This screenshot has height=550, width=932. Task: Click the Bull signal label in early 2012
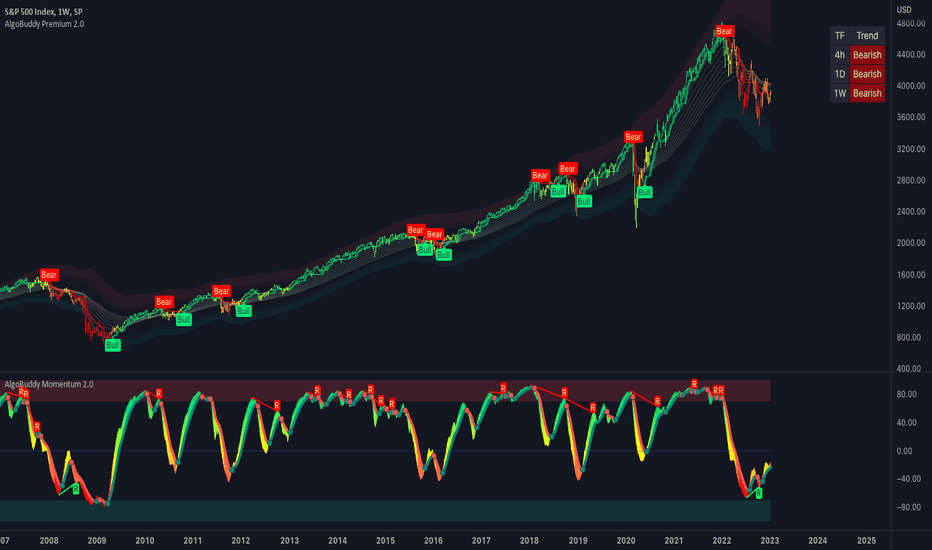pyautogui.click(x=244, y=311)
